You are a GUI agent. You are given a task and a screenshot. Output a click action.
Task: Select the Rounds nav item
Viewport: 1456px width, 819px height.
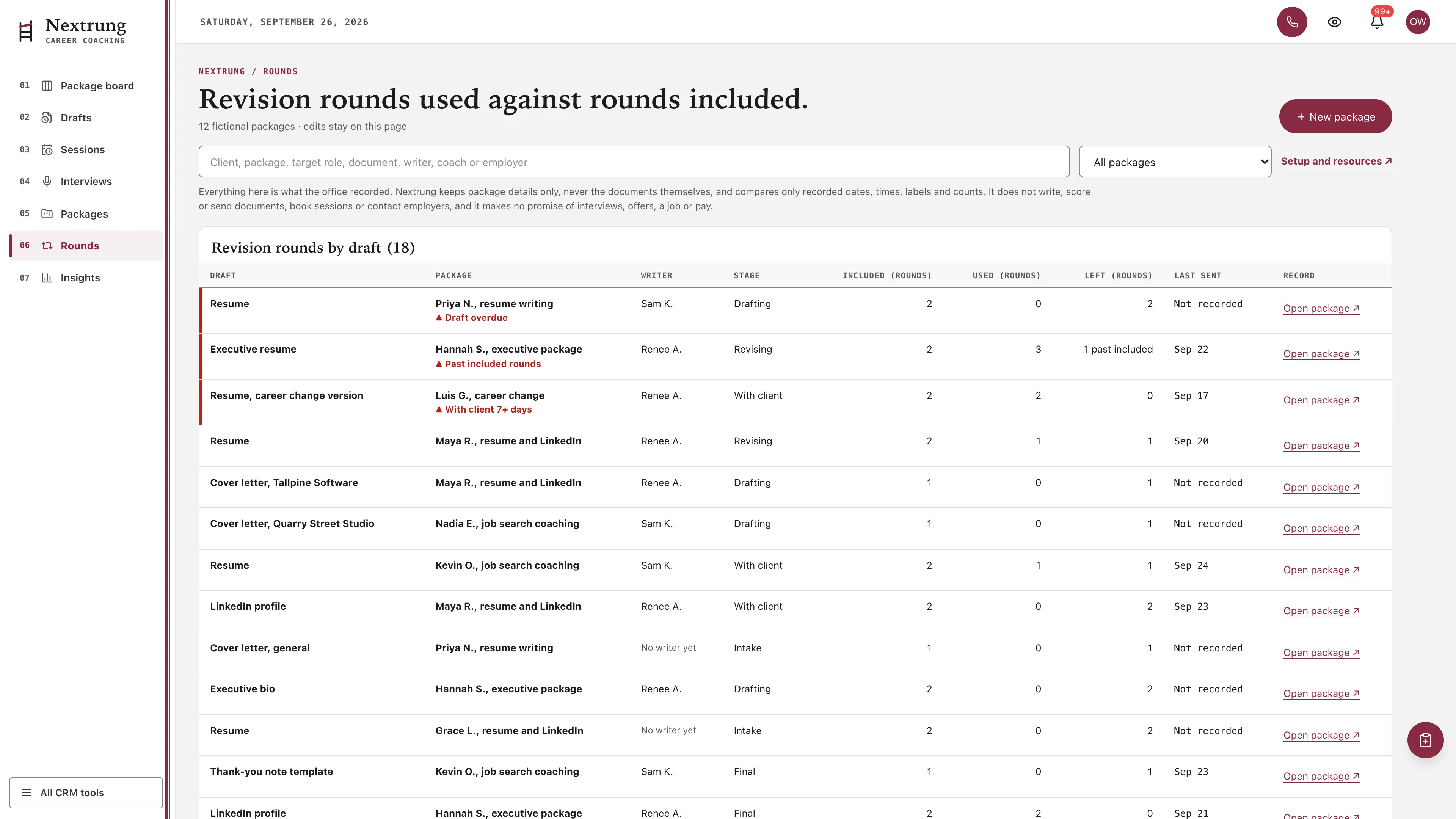(86, 246)
